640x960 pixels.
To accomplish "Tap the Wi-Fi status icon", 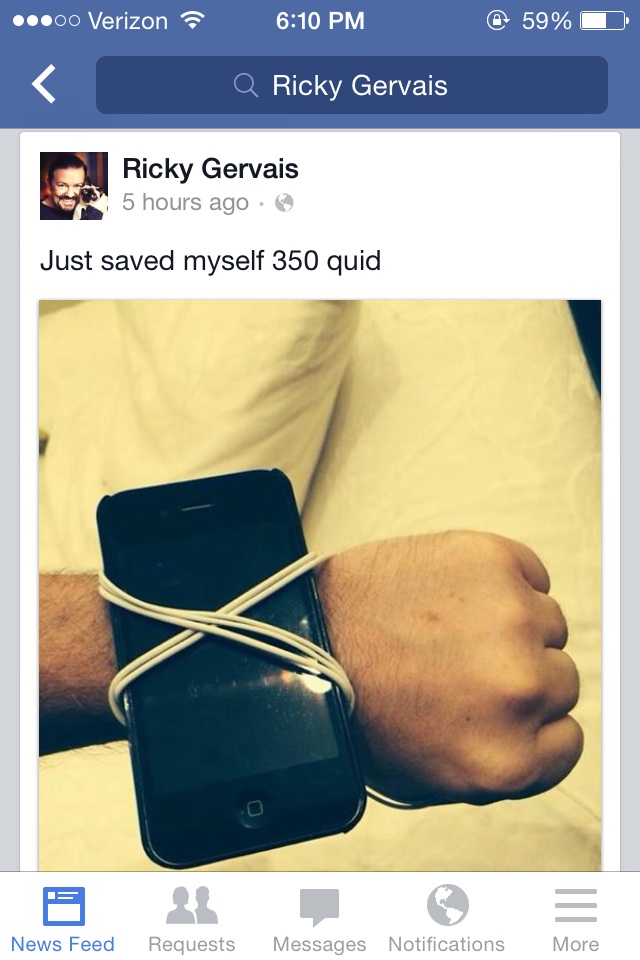I will [192, 21].
